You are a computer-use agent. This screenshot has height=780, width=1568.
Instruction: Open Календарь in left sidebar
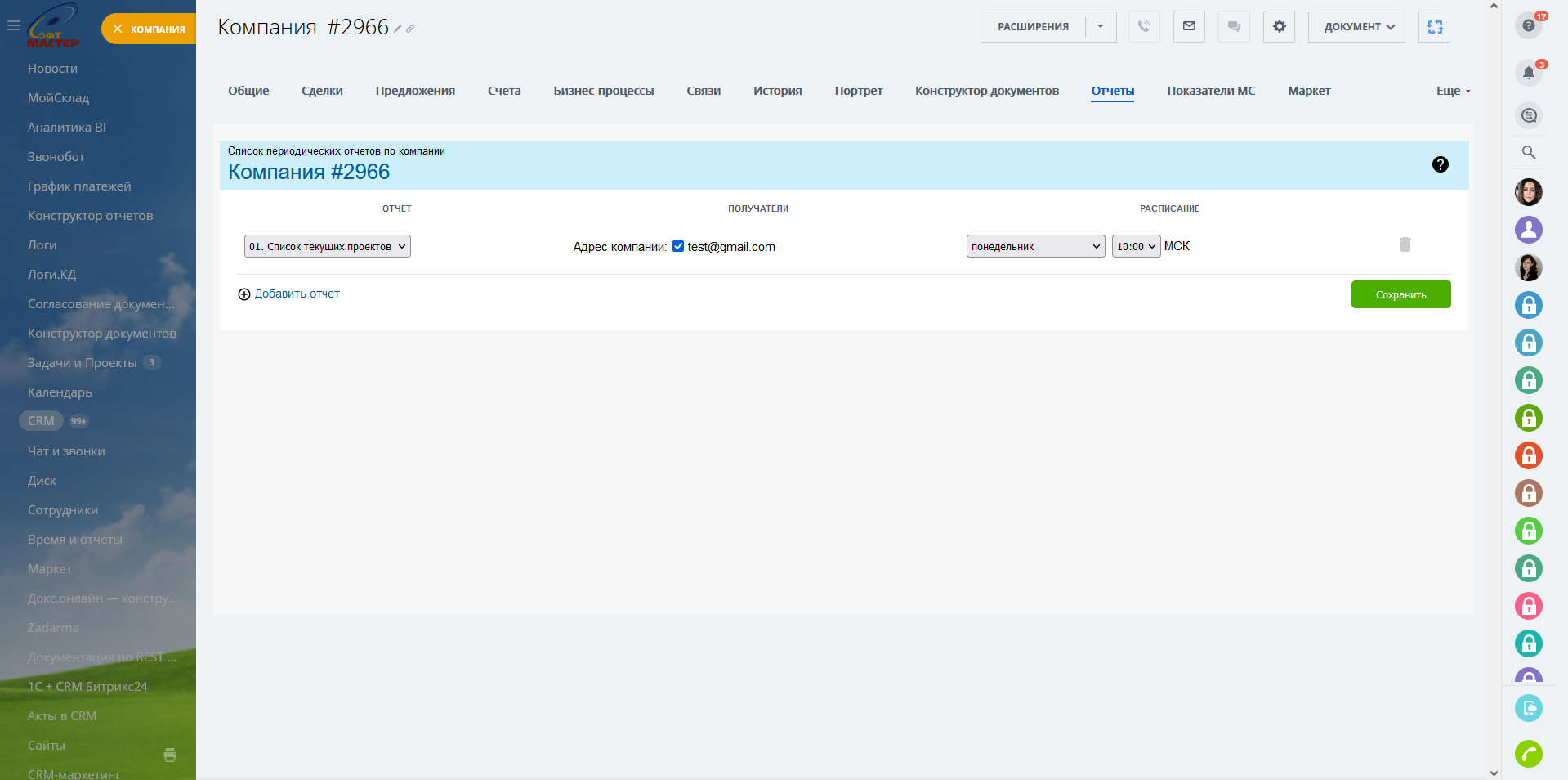point(60,392)
